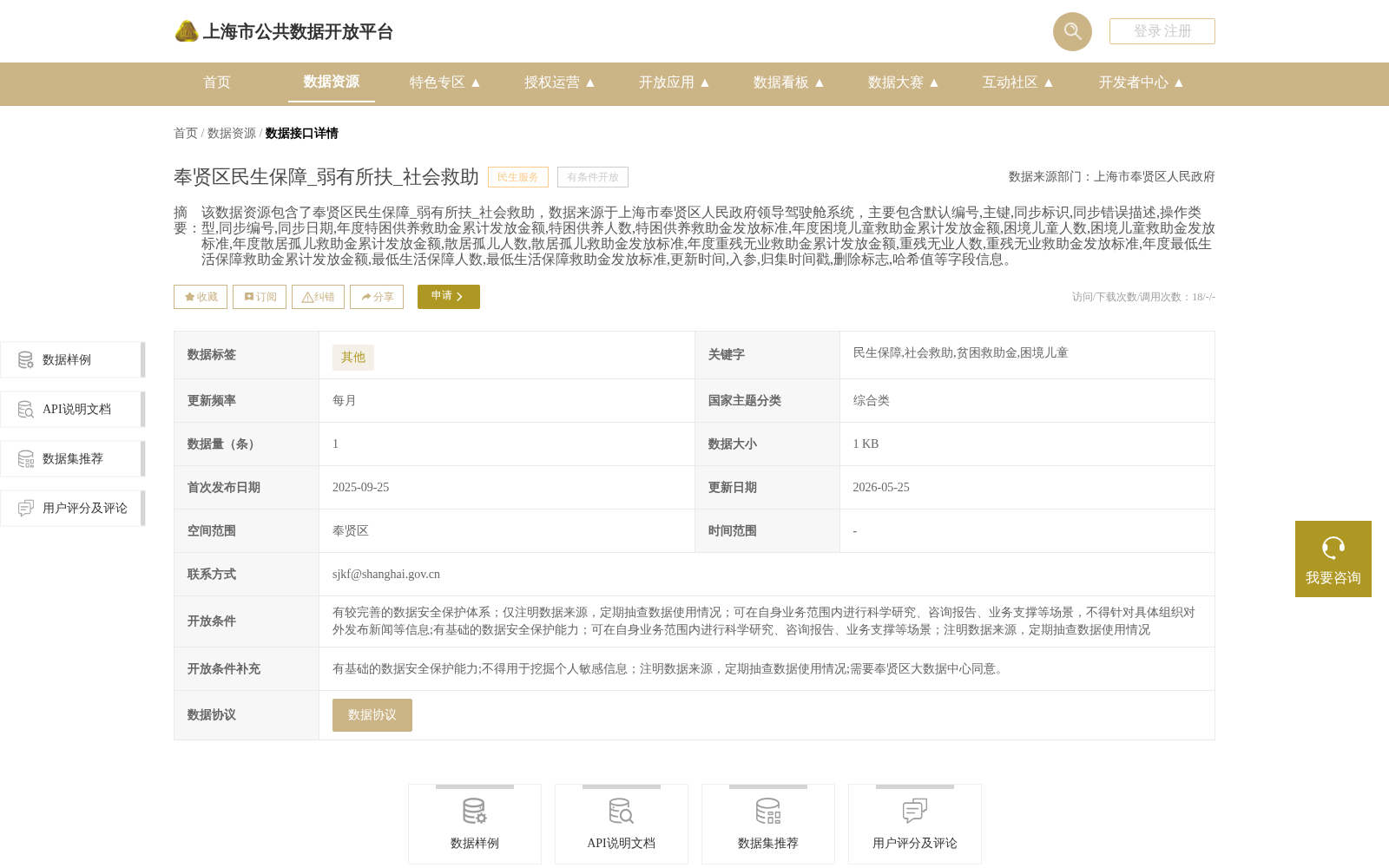The height and width of the screenshot is (868, 1389).
Task: Click the 访问/下载次数/调用次数 counter
Action: pos(1143,297)
